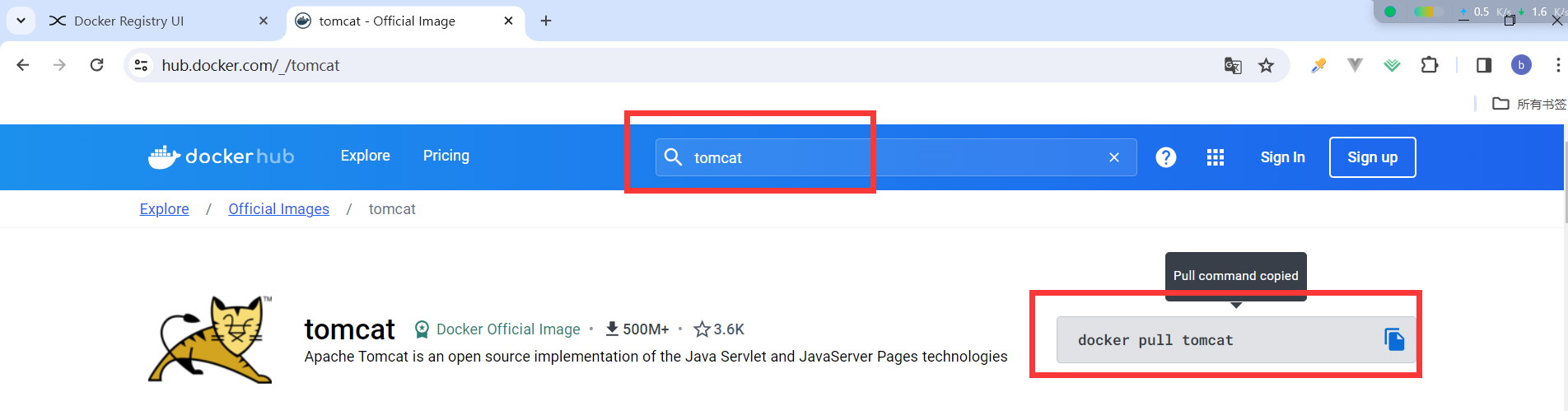Follow the Official Images breadcrumb link
1568x411 pixels.
(278, 209)
